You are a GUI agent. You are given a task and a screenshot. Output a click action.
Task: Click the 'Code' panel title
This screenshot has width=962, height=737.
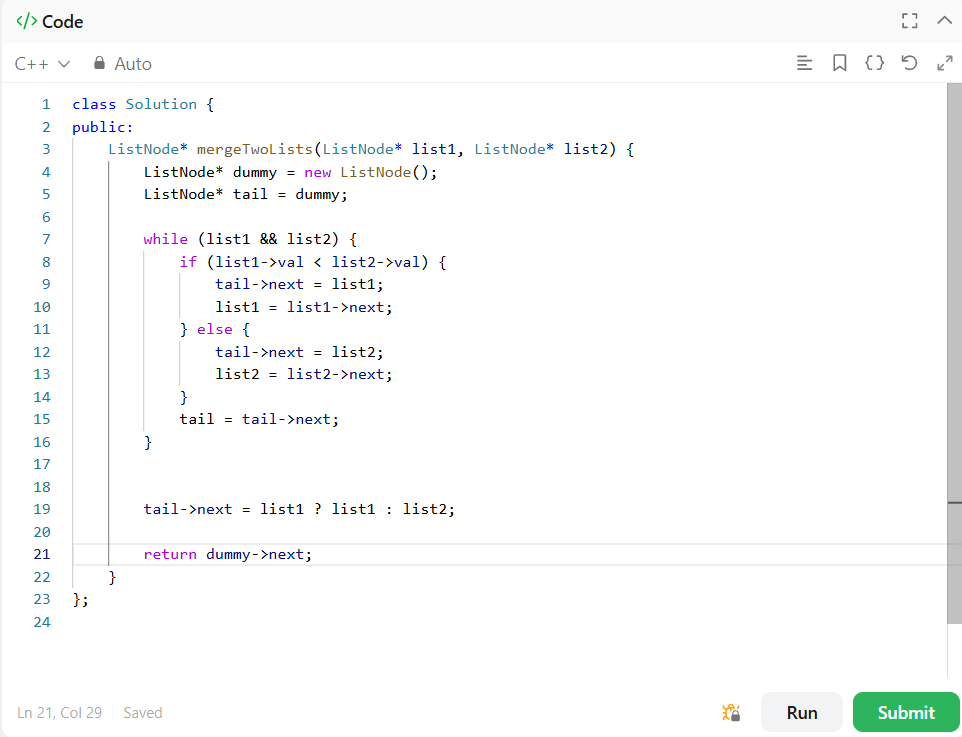tap(63, 21)
